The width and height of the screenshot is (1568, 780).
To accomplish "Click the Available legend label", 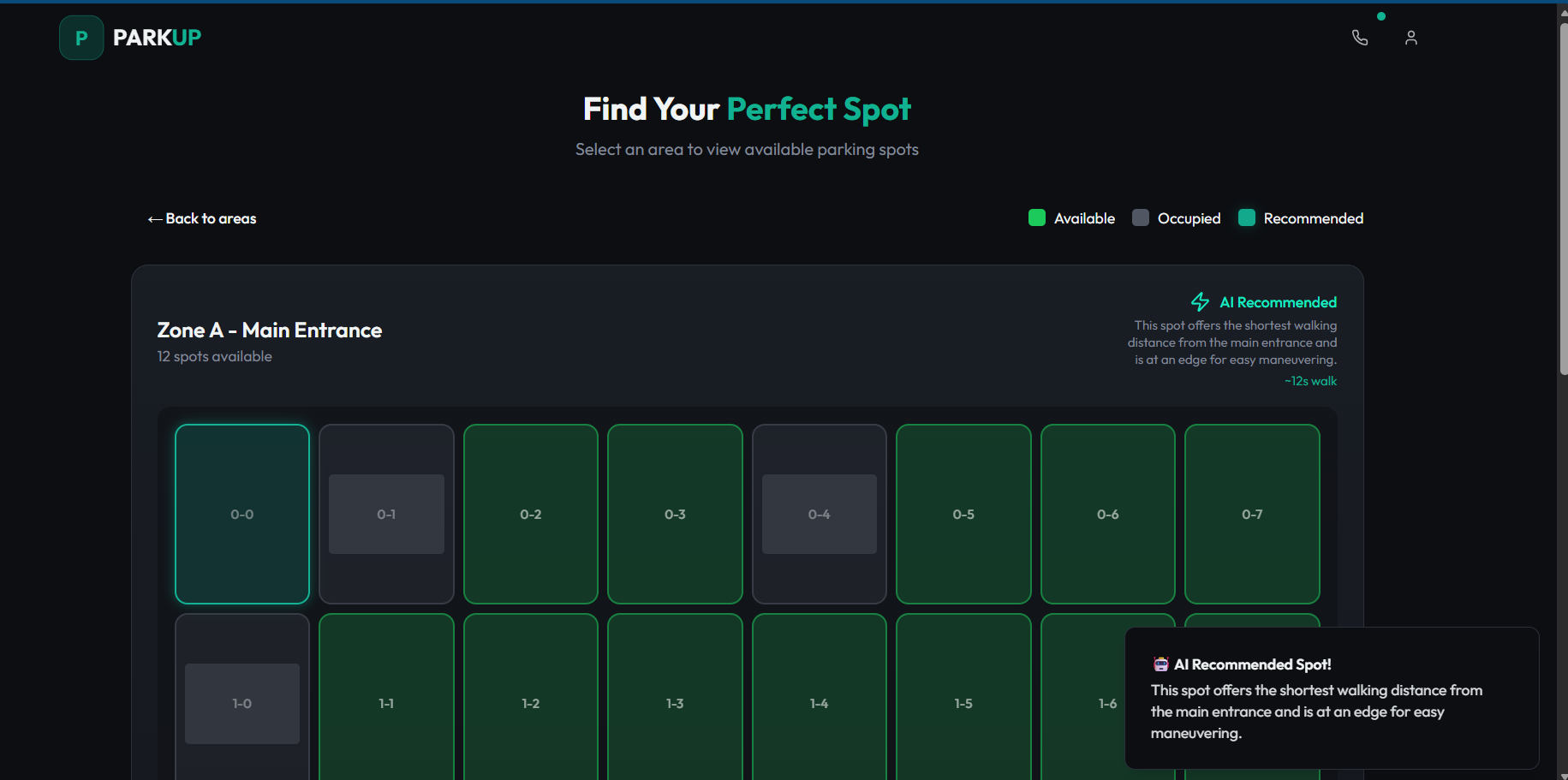I will click(x=1084, y=218).
